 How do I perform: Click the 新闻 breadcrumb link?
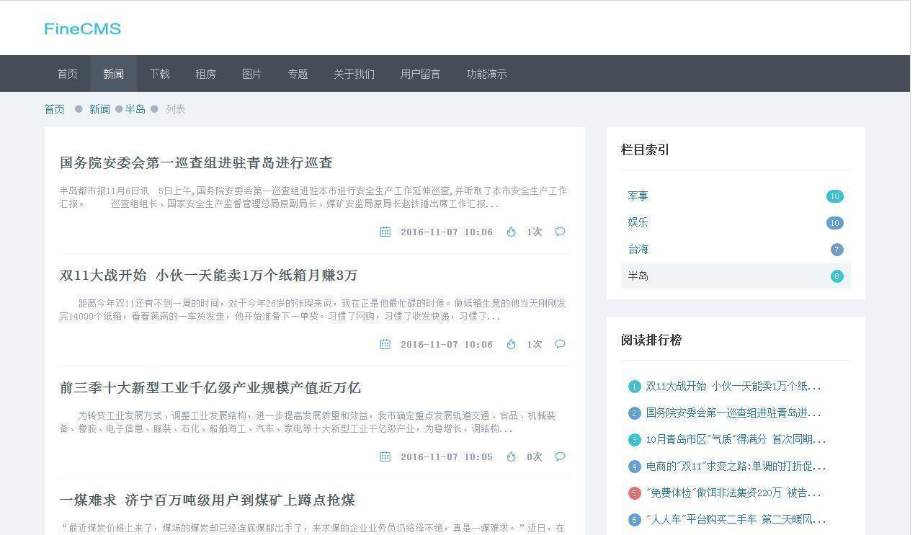(99, 109)
